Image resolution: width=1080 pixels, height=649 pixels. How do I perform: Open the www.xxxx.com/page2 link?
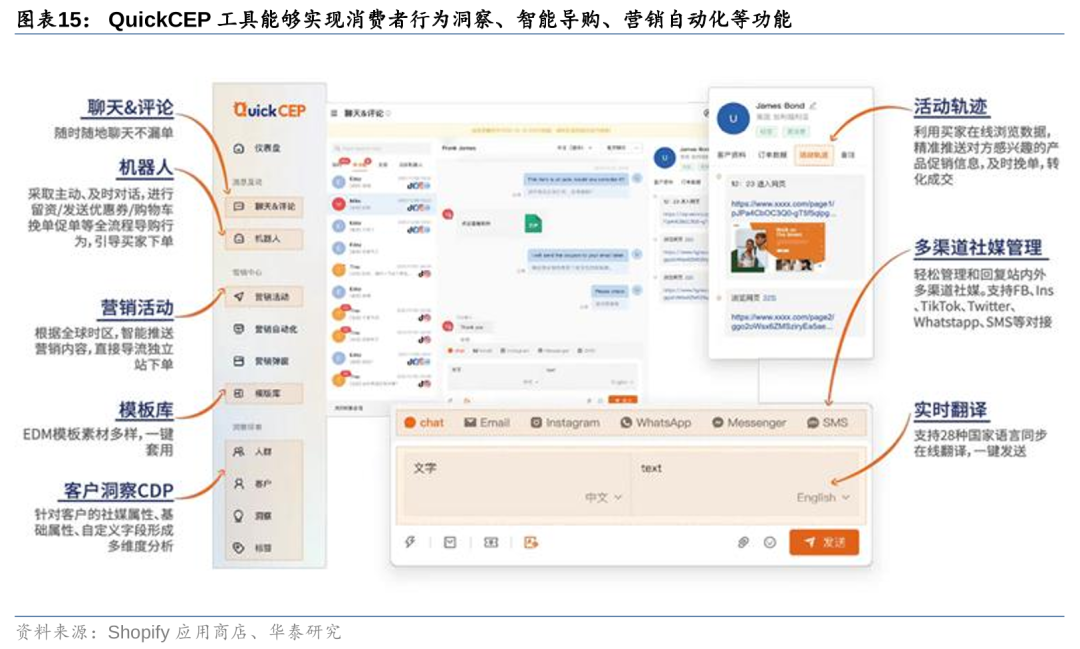pos(782,321)
